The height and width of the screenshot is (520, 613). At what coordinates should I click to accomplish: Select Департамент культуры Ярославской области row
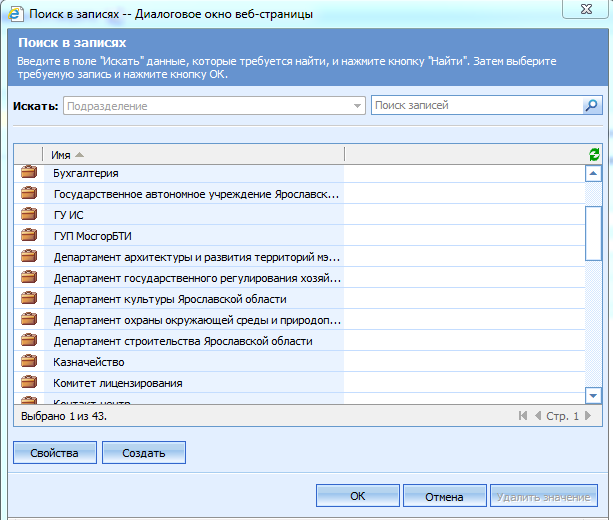coord(170,299)
